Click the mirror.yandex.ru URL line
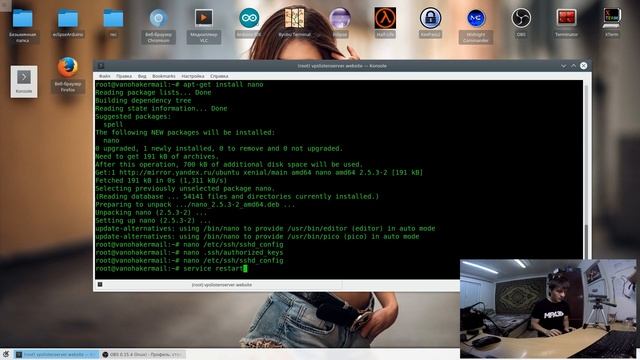Viewport: 640px width, 360px height. (x=259, y=173)
